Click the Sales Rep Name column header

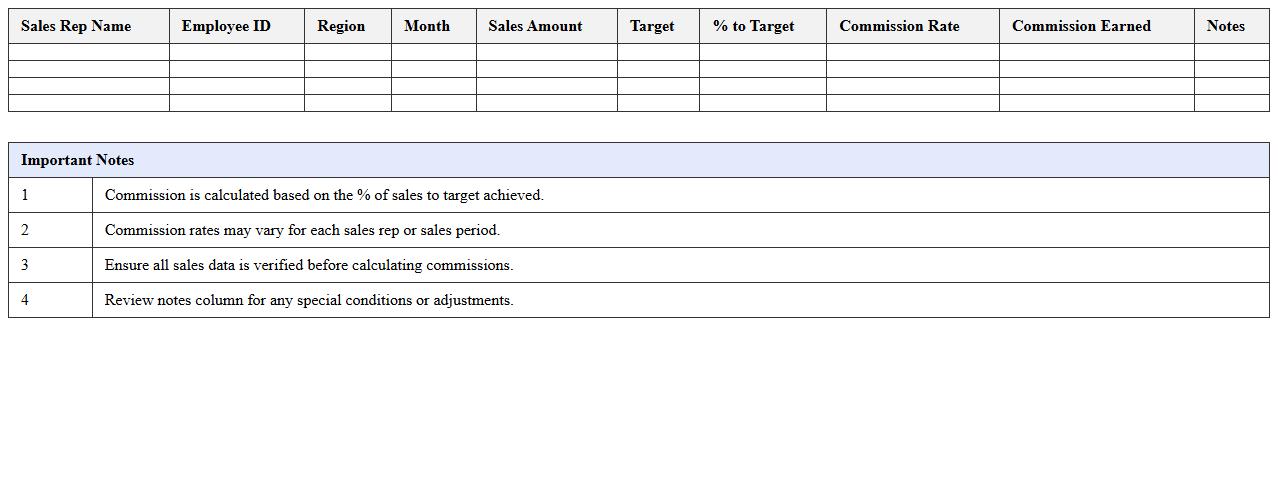point(76,26)
